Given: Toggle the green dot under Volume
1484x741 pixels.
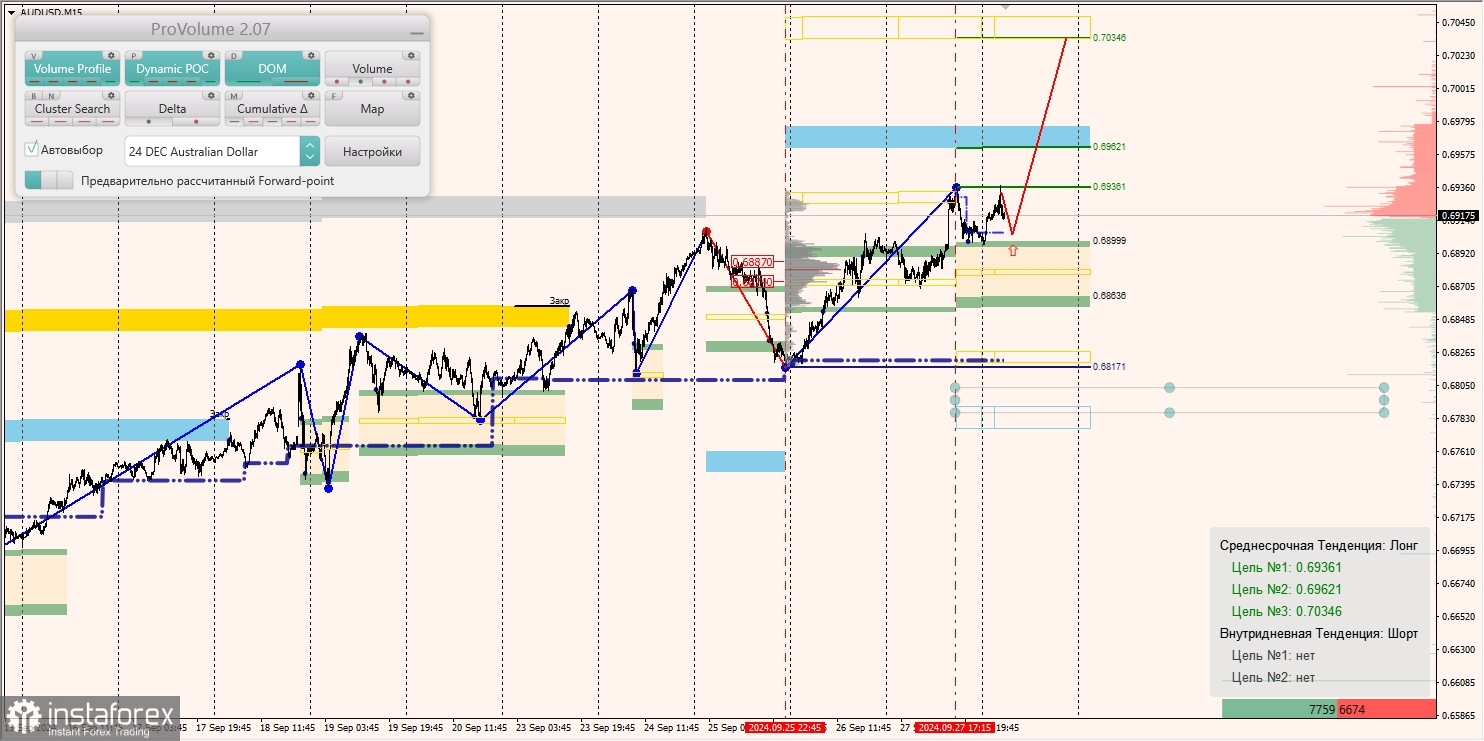Looking at the screenshot, I should (360, 81).
